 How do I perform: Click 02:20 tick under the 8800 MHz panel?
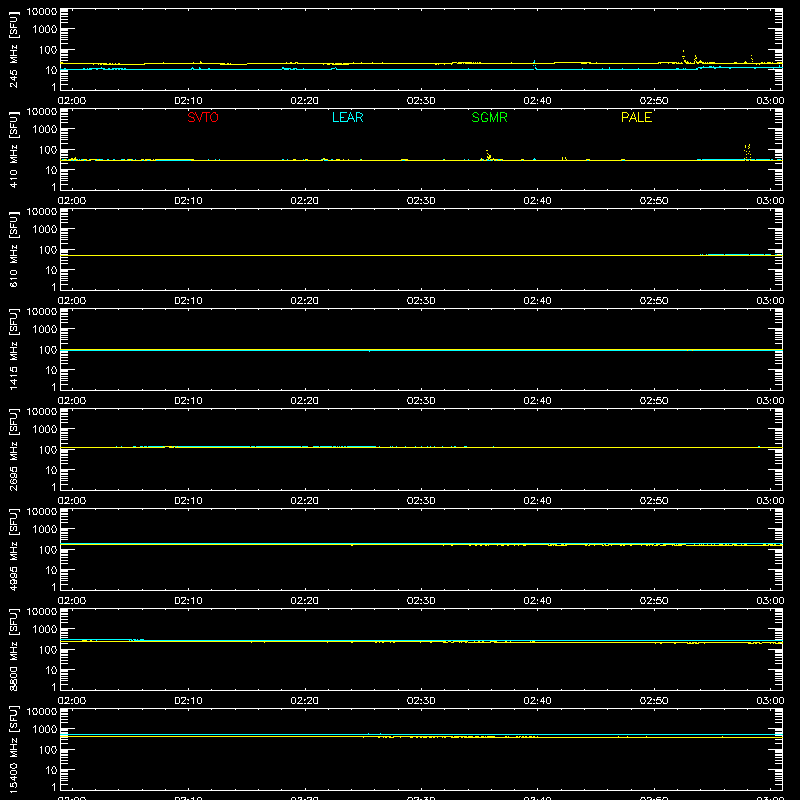click(x=305, y=701)
